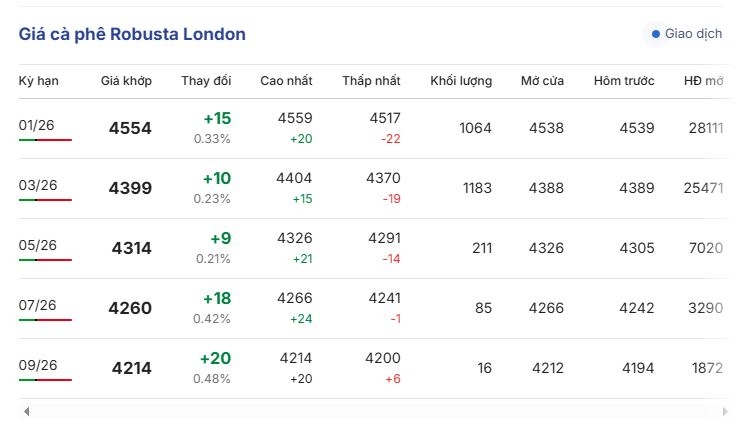The height and width of the screenshot is (434, 741).
Task: Click the Khối lượng column header
Action: coord(461,81)
